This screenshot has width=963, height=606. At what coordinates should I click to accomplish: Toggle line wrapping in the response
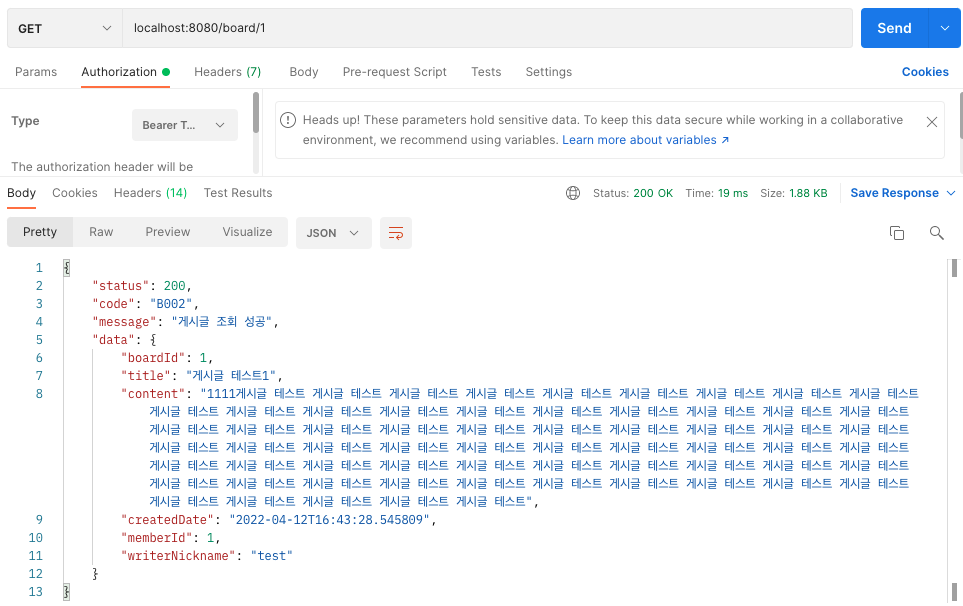395,232
